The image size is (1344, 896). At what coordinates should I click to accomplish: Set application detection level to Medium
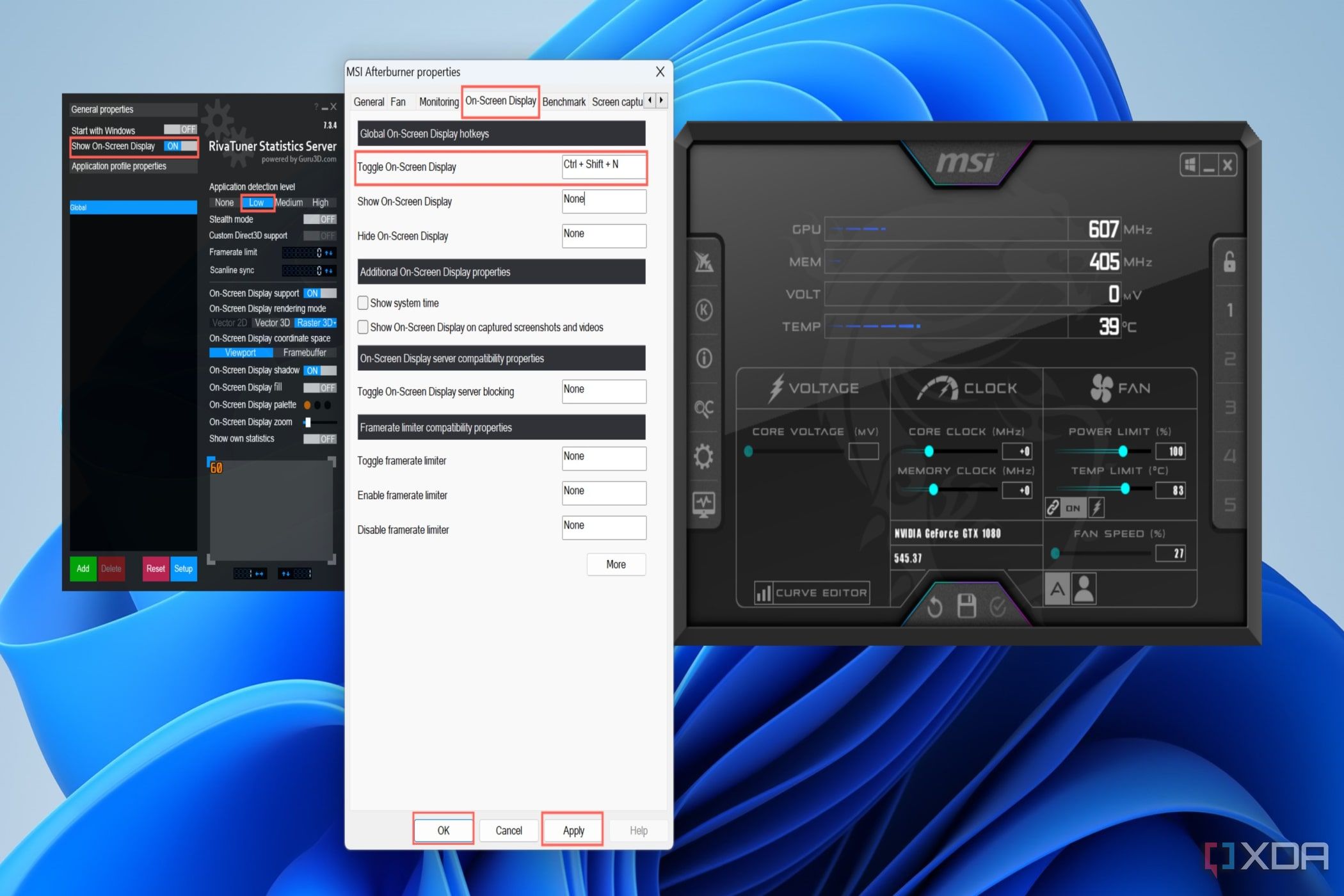[289, 202]
